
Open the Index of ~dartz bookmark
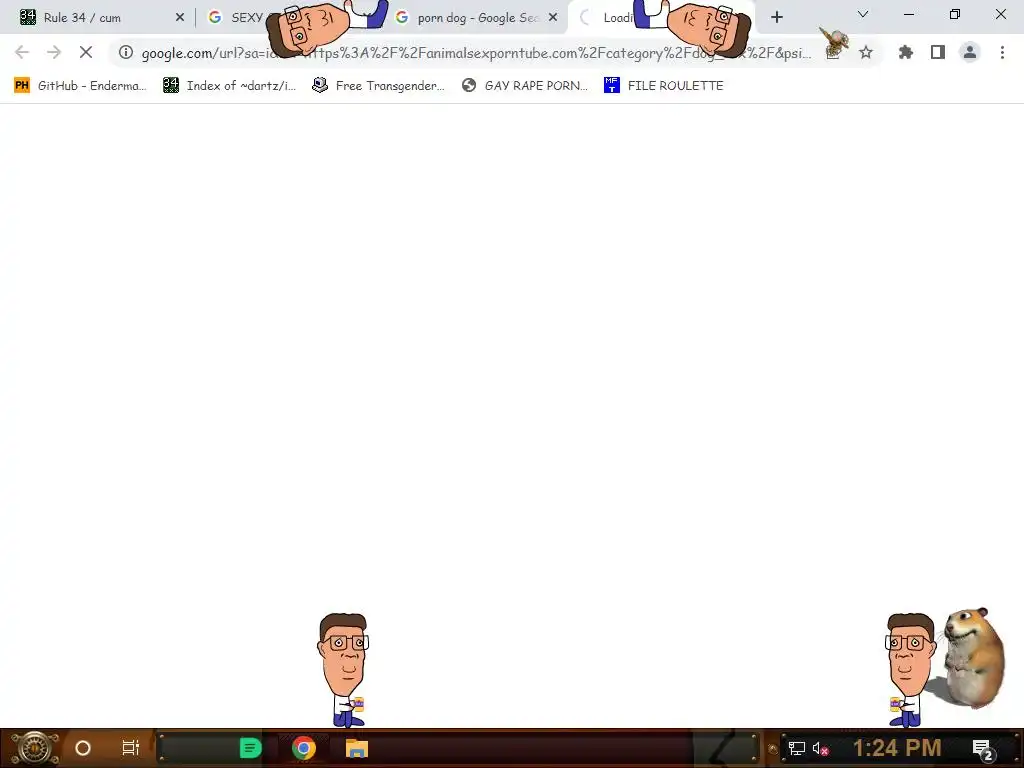pos(229,86)
